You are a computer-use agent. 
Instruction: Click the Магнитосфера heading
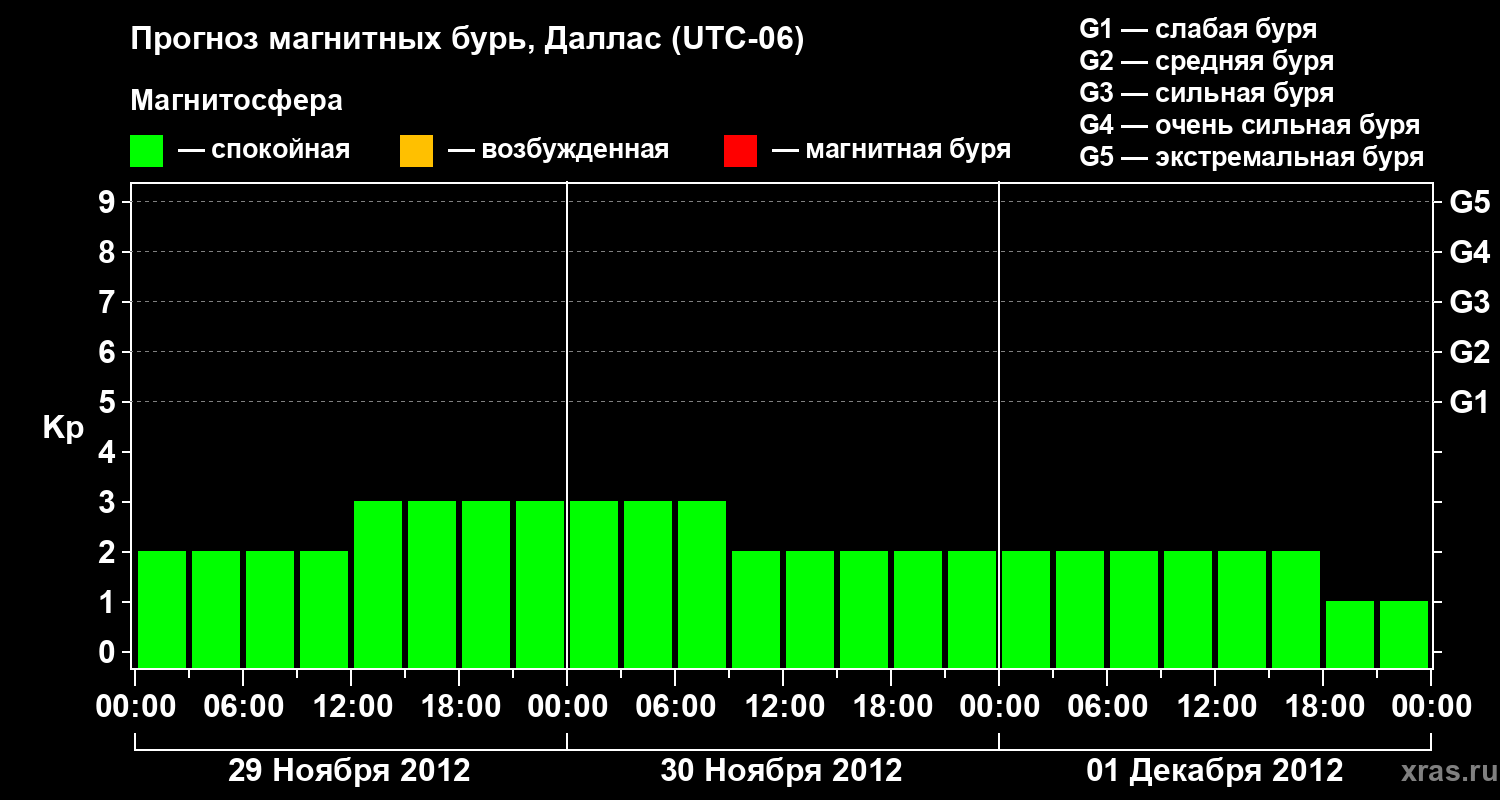[x=237, y=101]
